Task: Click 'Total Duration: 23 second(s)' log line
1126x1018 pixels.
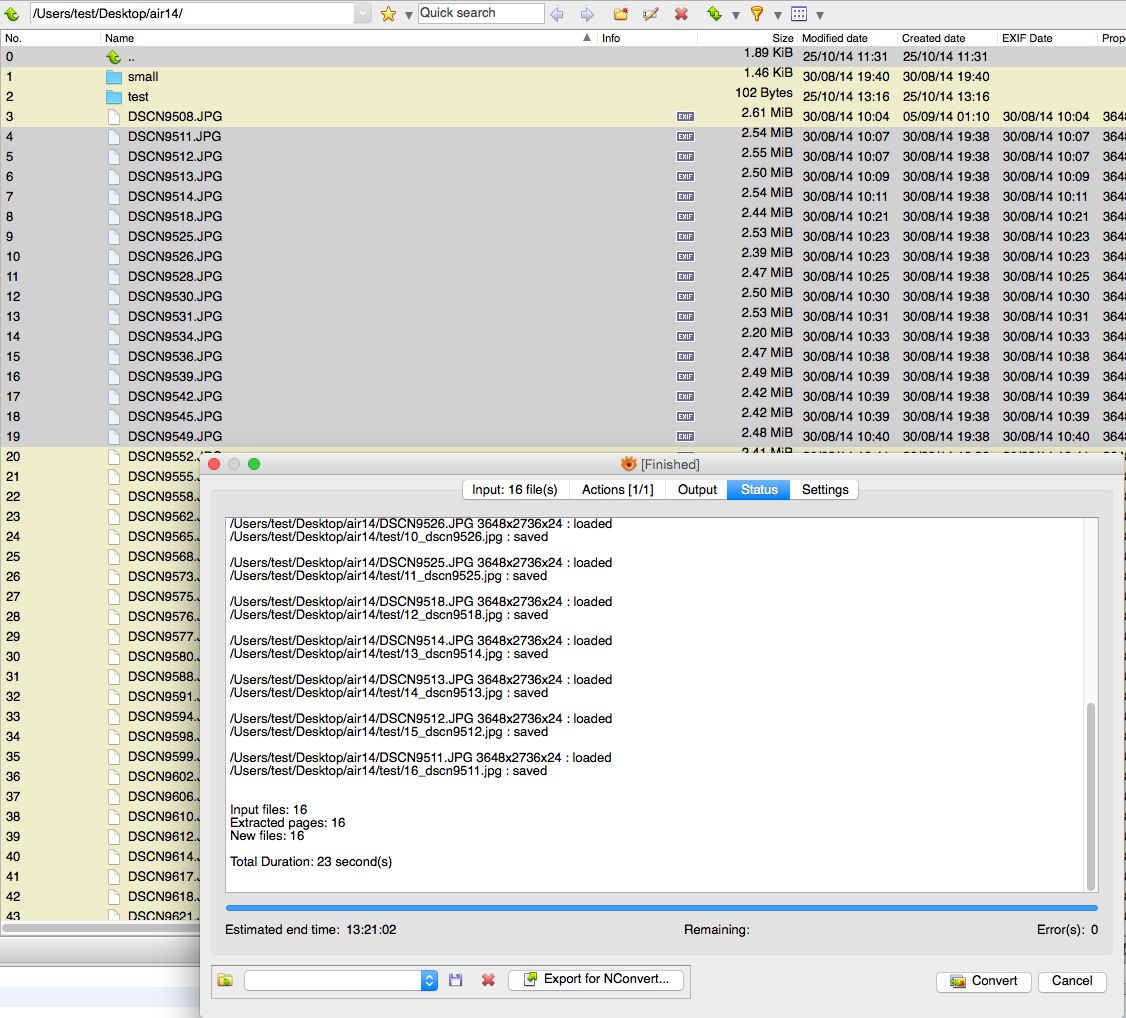Action: pos(311,861)
